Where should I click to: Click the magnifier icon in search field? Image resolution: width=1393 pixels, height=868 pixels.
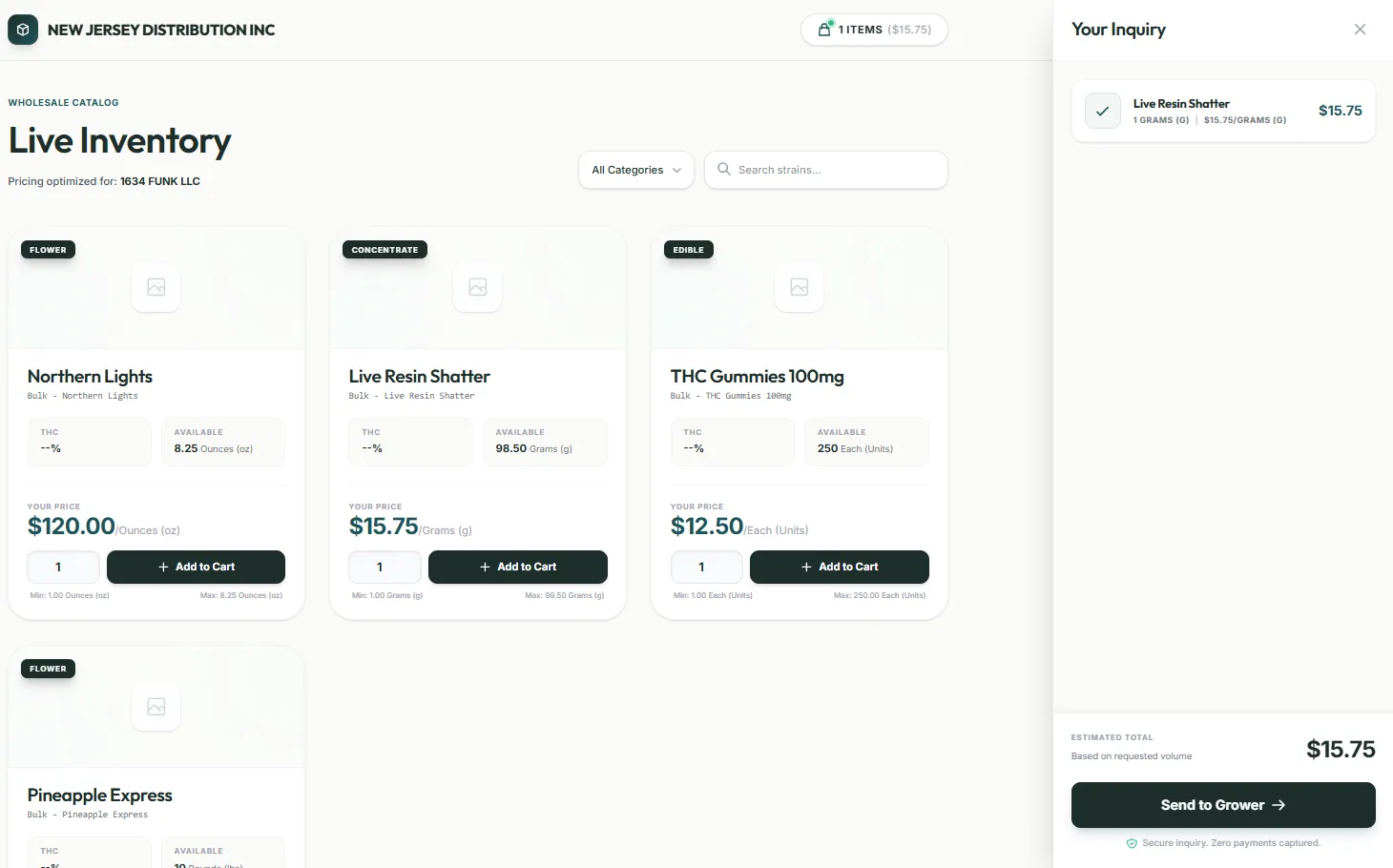[x=724, y=169]
